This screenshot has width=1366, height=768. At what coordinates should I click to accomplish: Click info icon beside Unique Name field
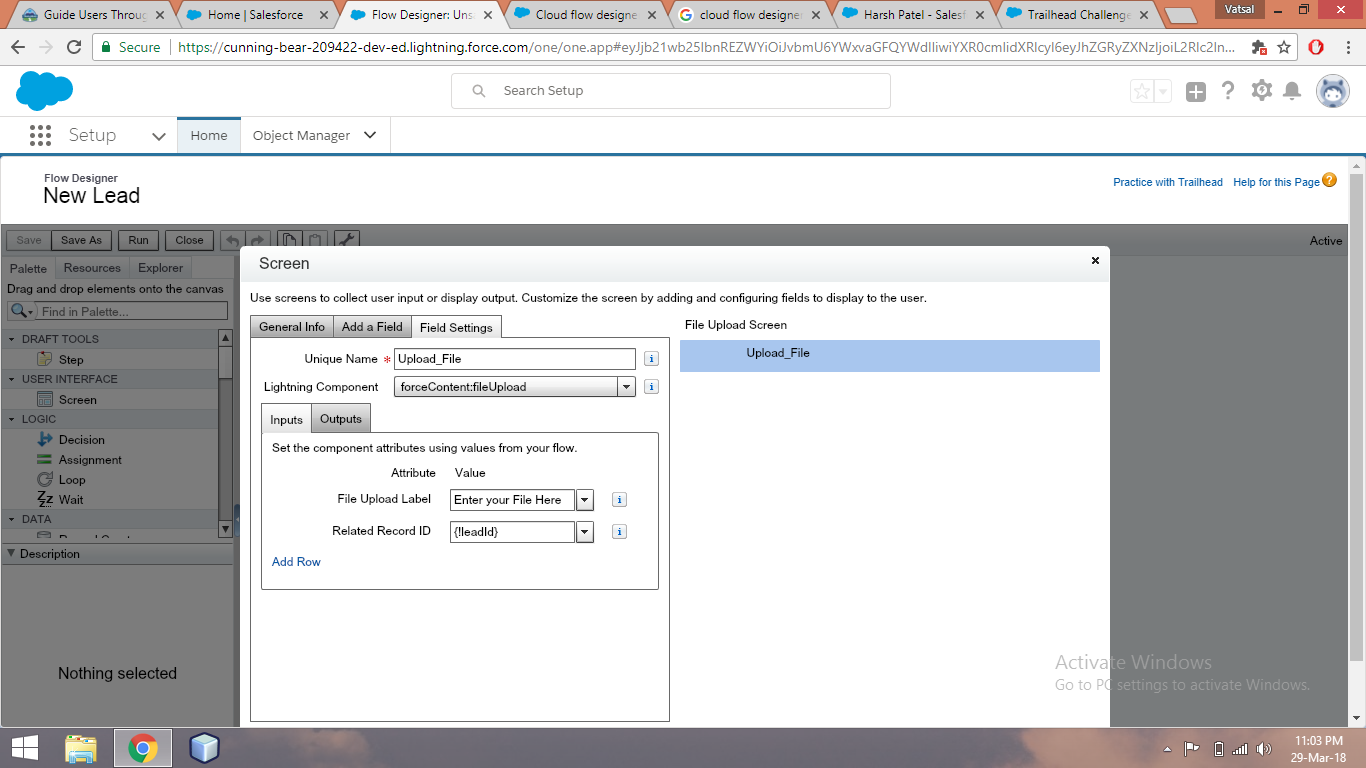click(651, 359)
